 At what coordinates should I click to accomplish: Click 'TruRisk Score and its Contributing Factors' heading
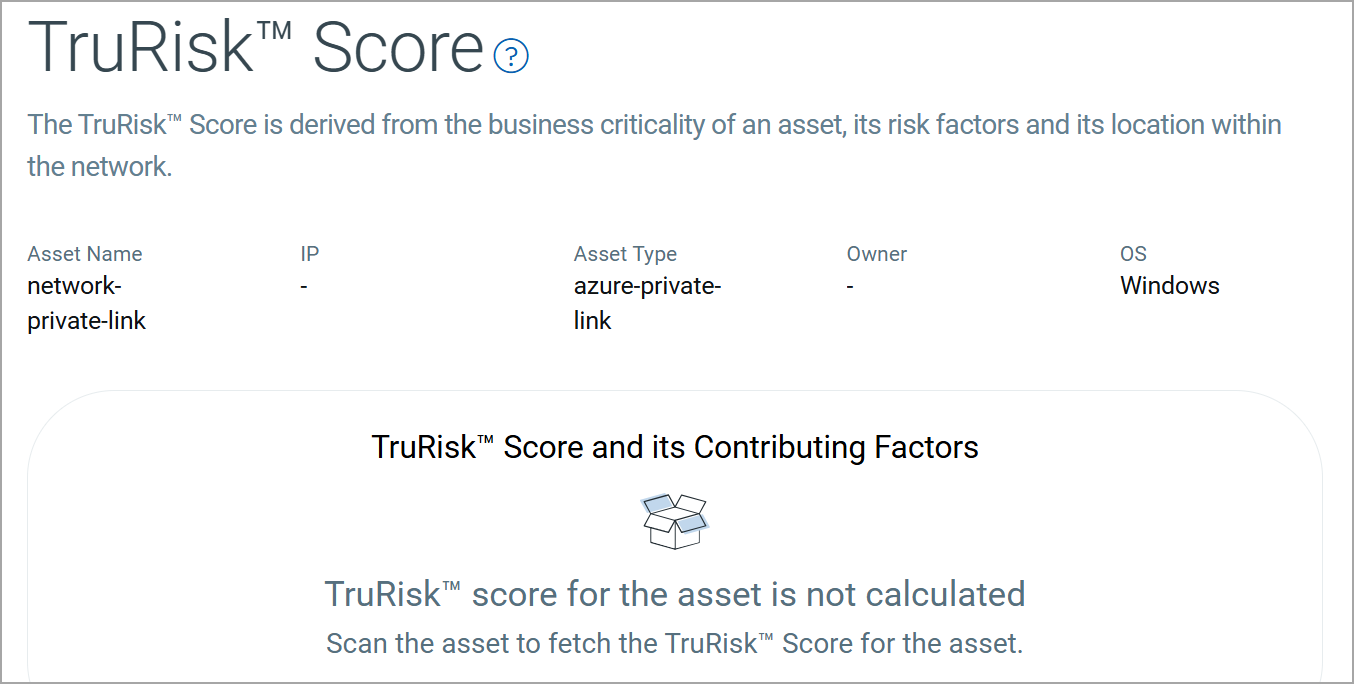[x=675, y=446]
